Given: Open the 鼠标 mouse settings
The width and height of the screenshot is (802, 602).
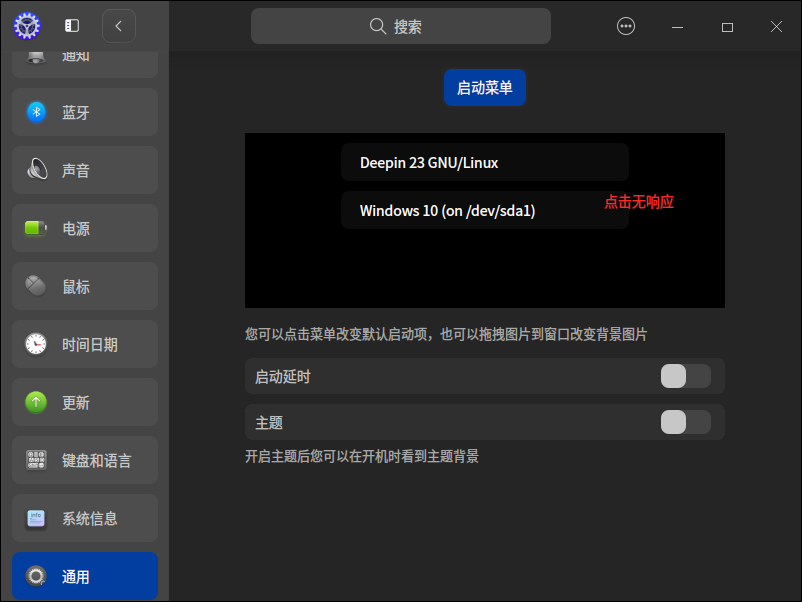Looking at the screenshot, I should (85, 286).
